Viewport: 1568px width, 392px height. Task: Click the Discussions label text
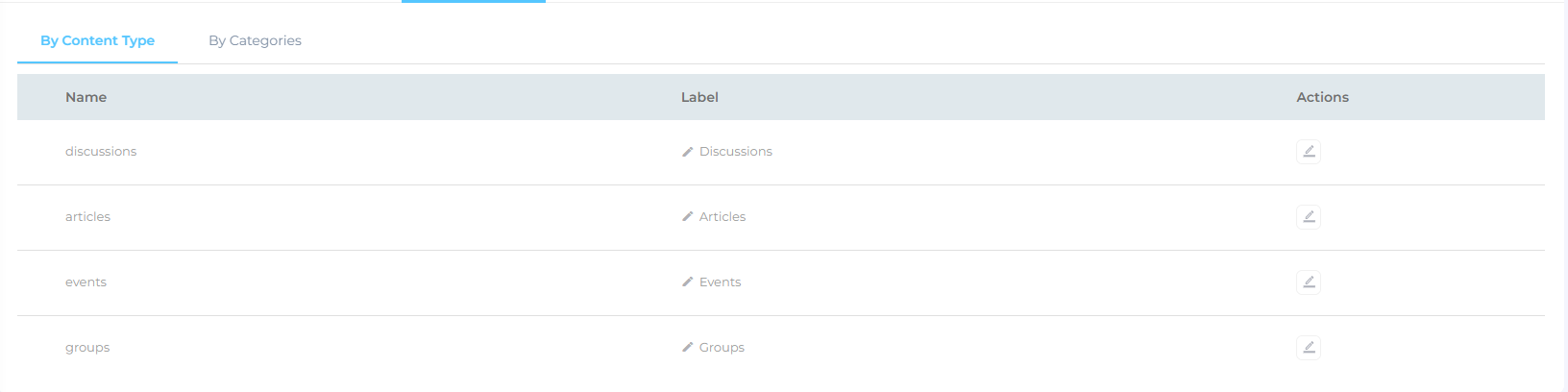tap(735, 152)
